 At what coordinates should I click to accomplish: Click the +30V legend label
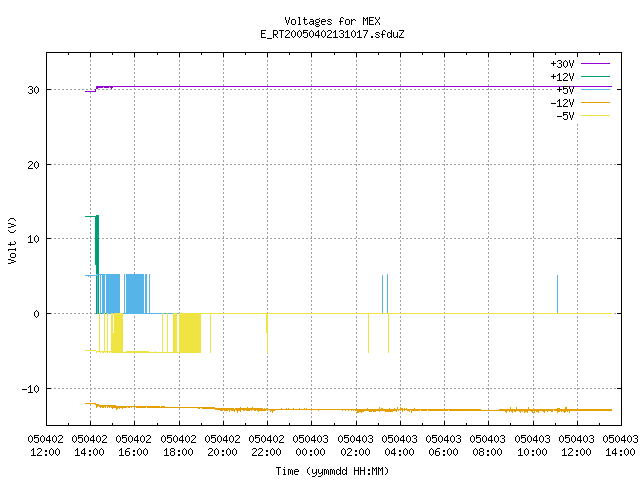point(562,64)
